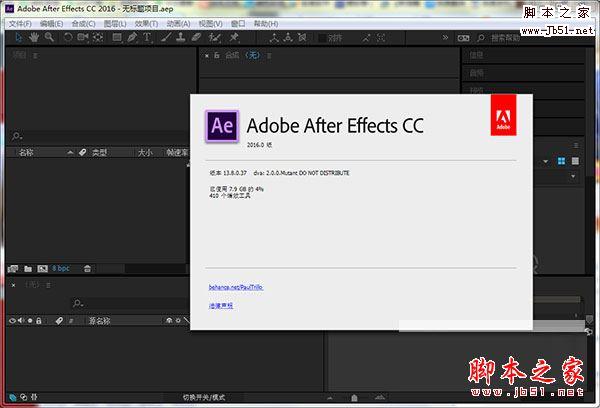The height and width of the screenshot is (408, 600).
Task: Click the label tag column header in Project panel
Action: pyautogui.click(x=82, y=152)
